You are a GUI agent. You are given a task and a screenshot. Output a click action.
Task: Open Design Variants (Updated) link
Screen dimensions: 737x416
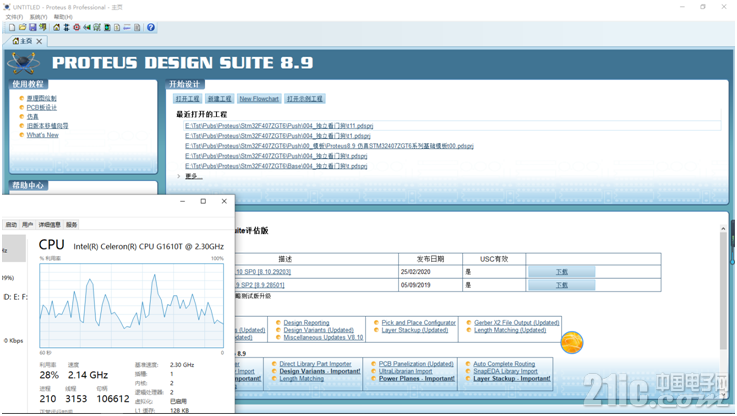pyautogui.click(x=318, y=330)
